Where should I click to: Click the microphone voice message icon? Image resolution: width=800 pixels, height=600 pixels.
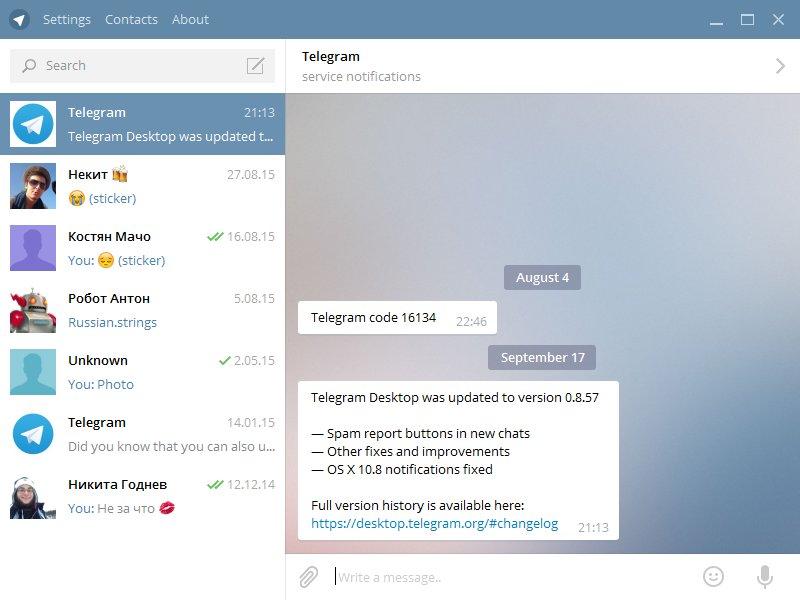(764, 577)
